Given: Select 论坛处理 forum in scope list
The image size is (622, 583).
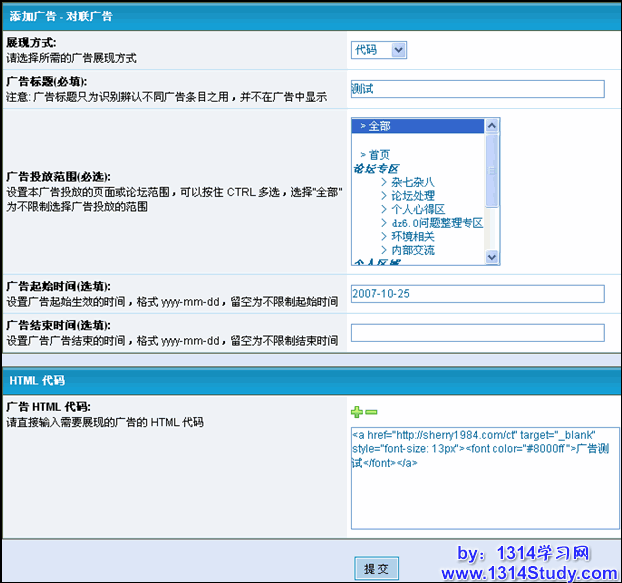Looking at the screenshot, I should click(412, 196).
